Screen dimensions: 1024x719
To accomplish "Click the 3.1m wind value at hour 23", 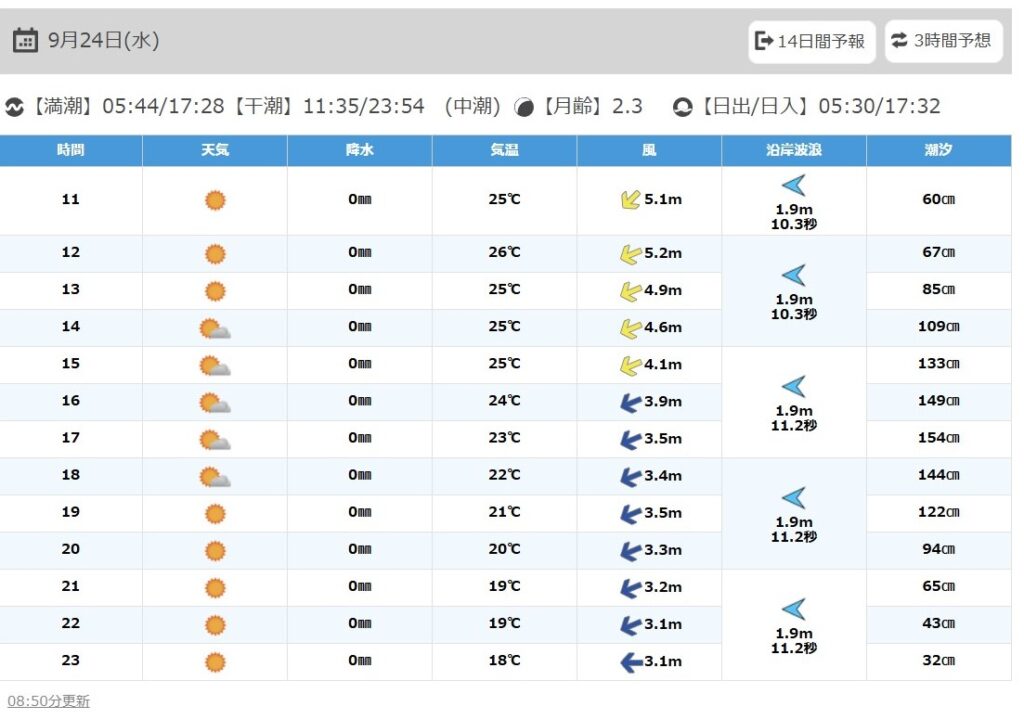I will 663,662.
